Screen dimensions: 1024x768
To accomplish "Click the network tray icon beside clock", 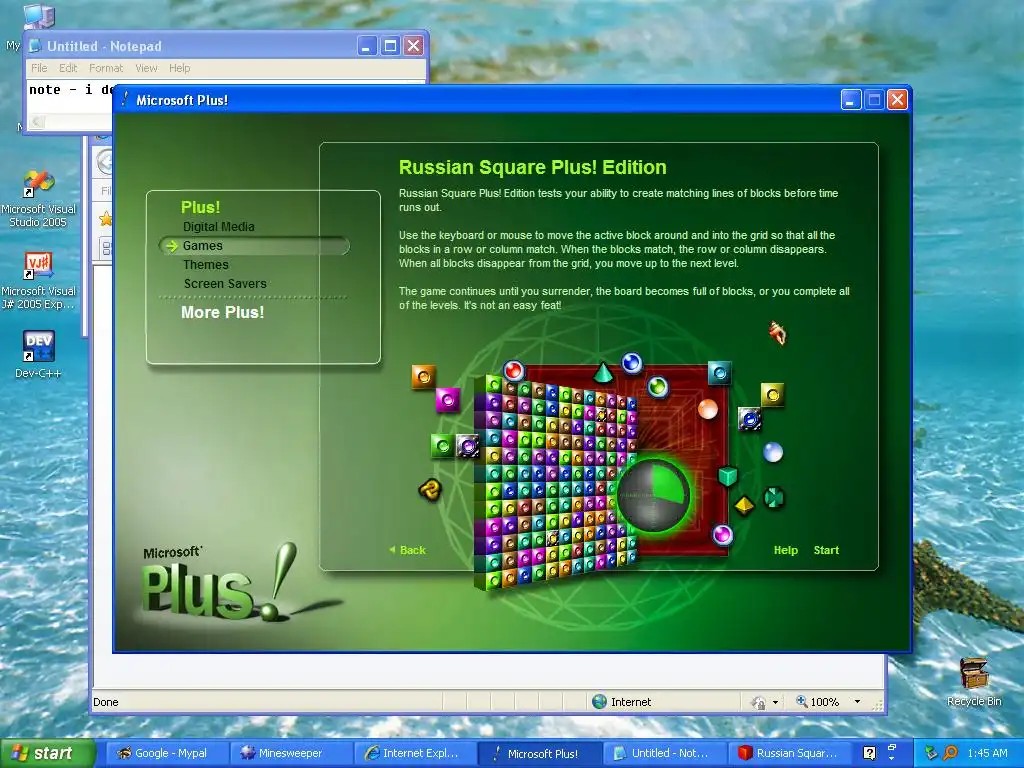I will pos(931,753).
